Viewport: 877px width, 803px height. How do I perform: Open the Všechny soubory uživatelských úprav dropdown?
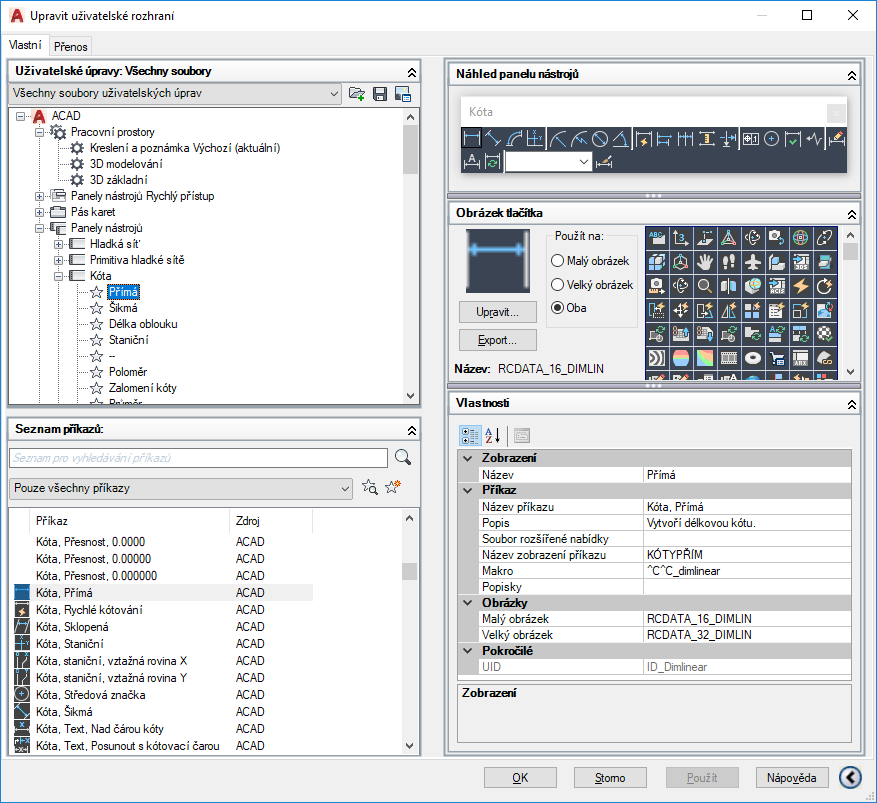pos(175,93)
